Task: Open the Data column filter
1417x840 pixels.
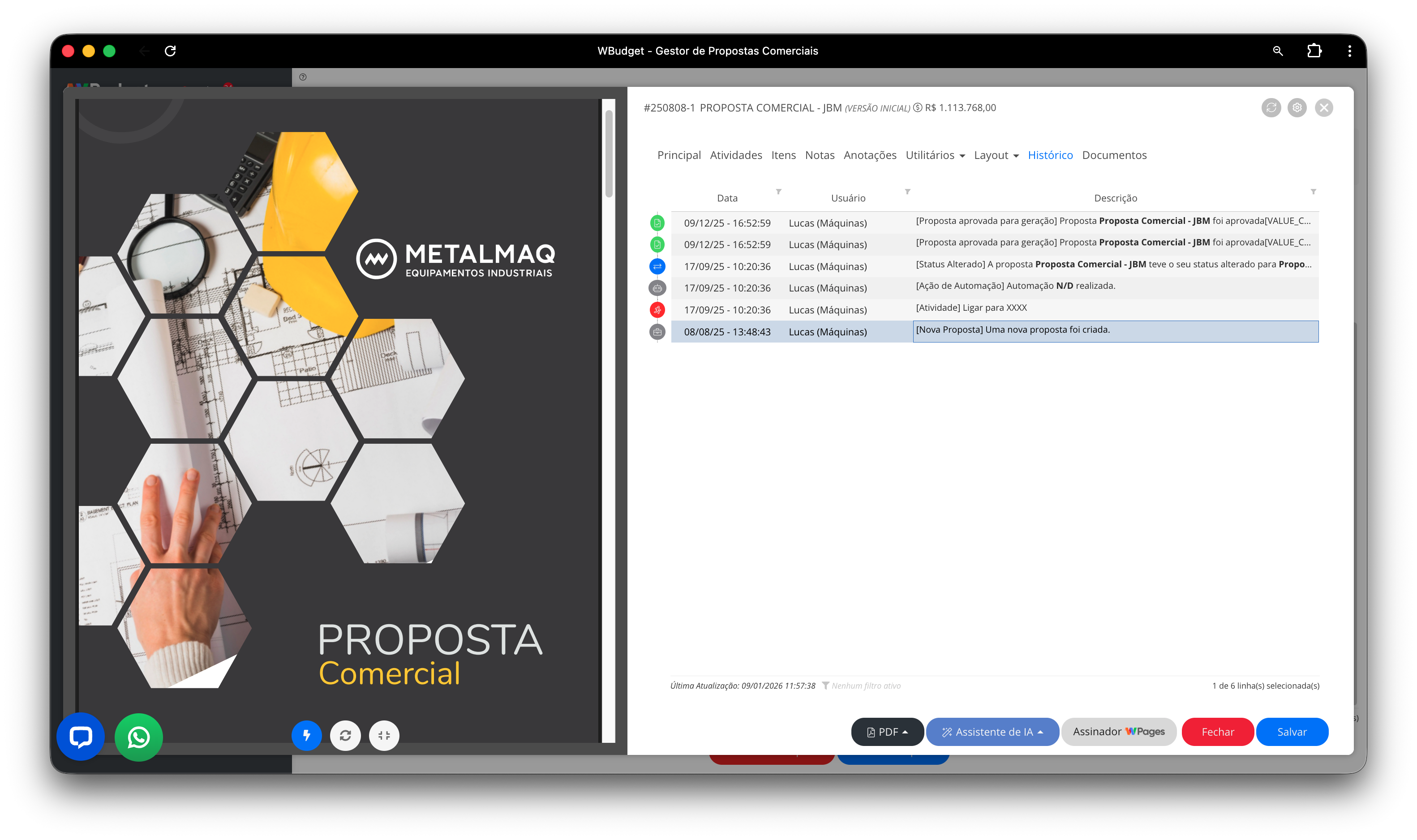Action: [778, 192]
